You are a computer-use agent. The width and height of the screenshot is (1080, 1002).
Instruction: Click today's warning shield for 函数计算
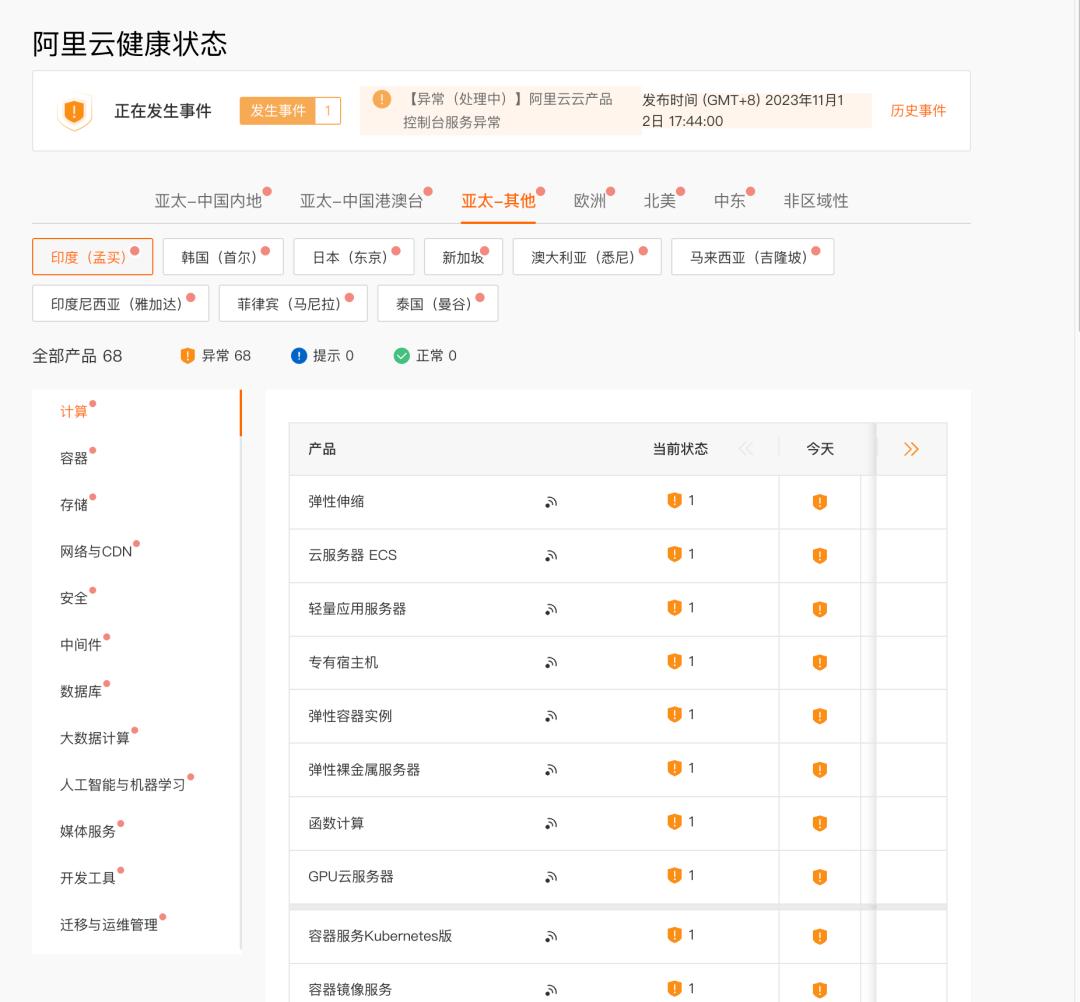pos(820,824)
